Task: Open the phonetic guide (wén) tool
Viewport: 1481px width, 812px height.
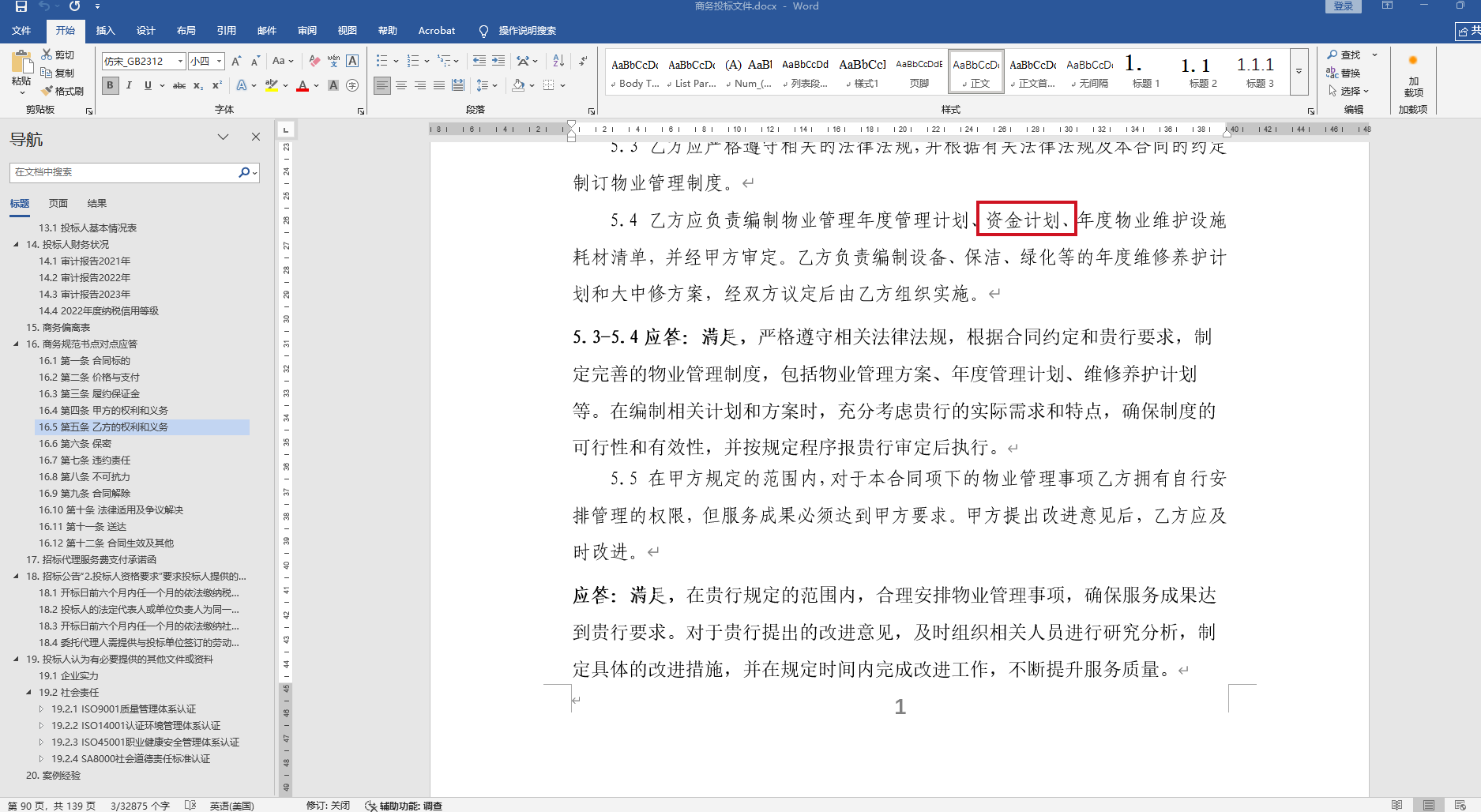Action: coord(333,61)
